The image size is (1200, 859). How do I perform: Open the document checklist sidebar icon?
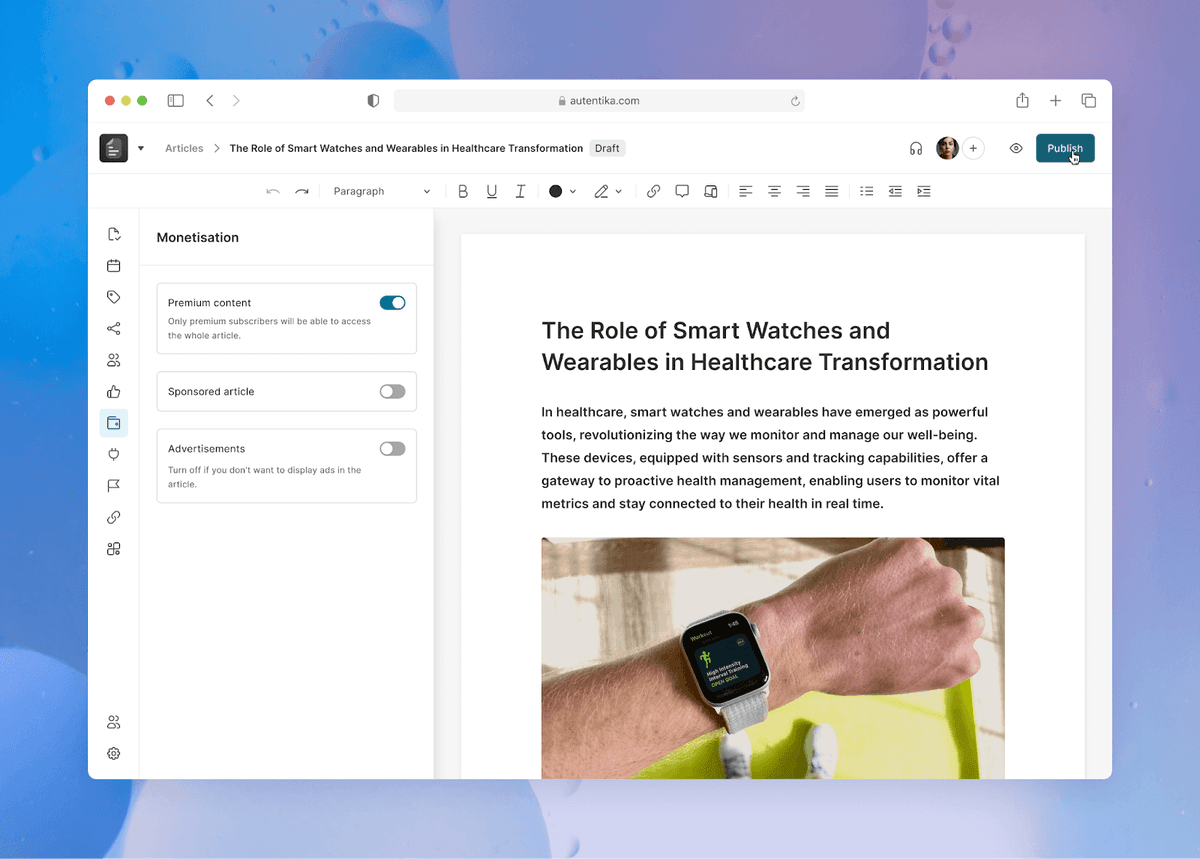[114, 234]
